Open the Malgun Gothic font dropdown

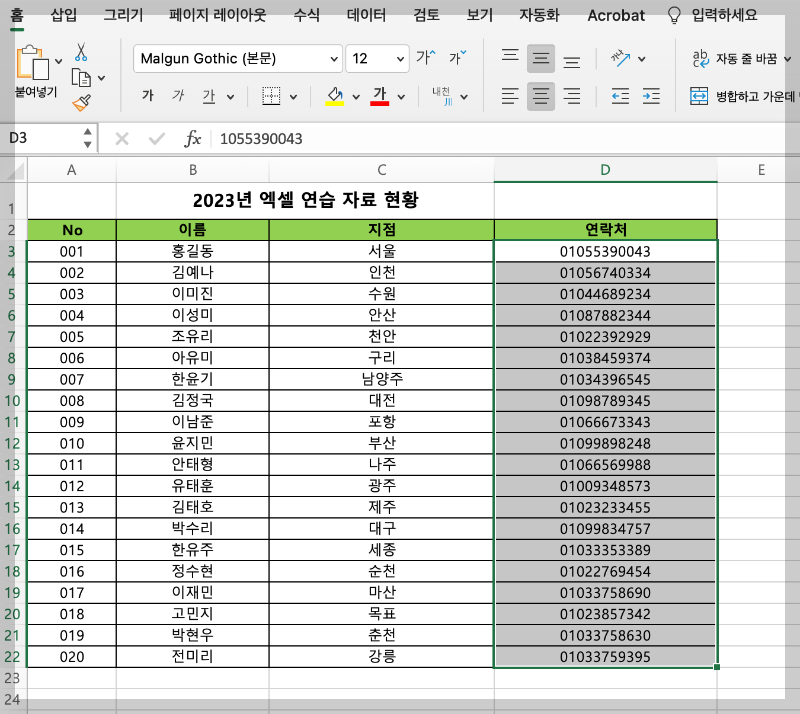point(236,59)
